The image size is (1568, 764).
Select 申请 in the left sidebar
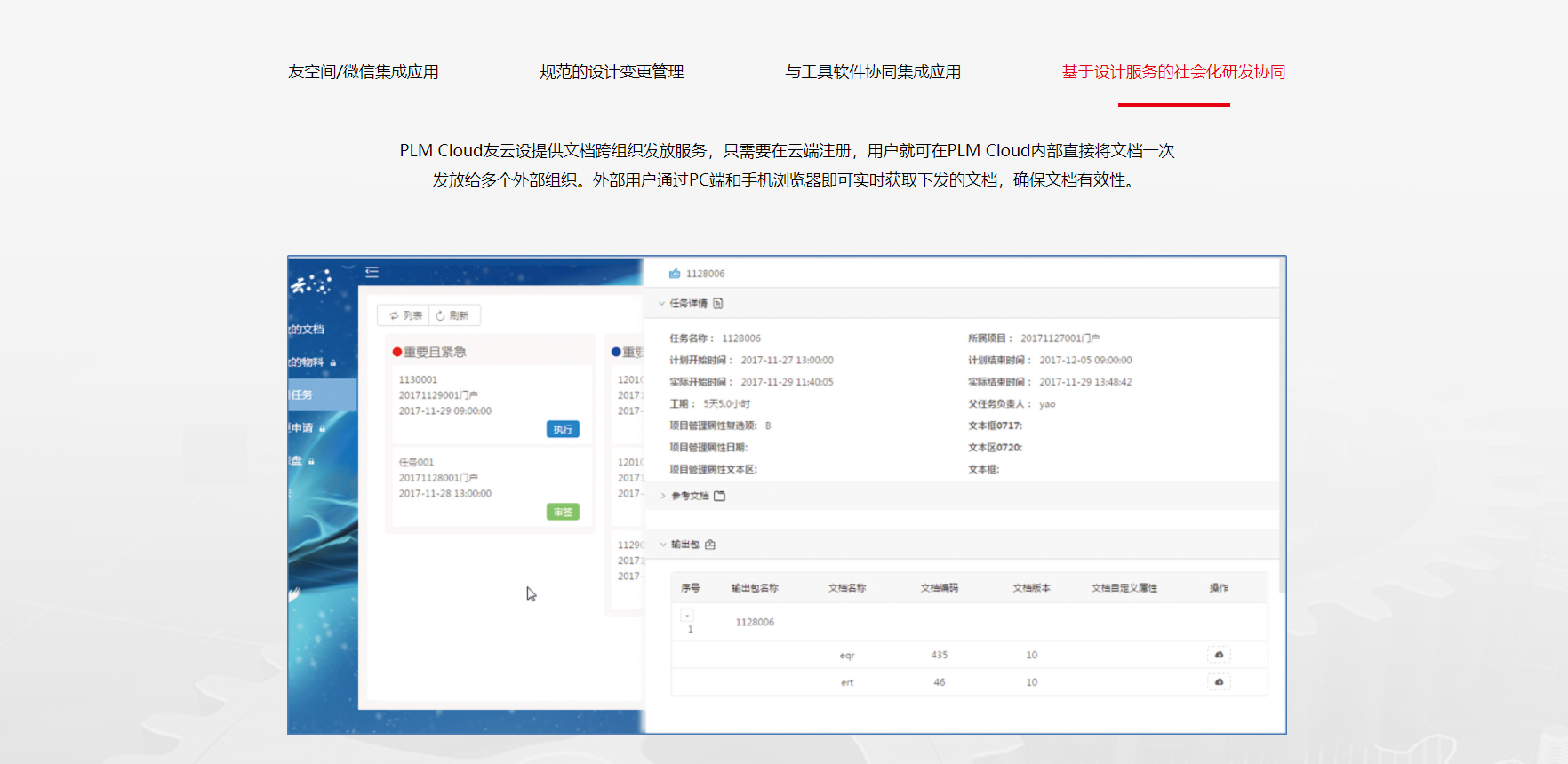point(301,428)
